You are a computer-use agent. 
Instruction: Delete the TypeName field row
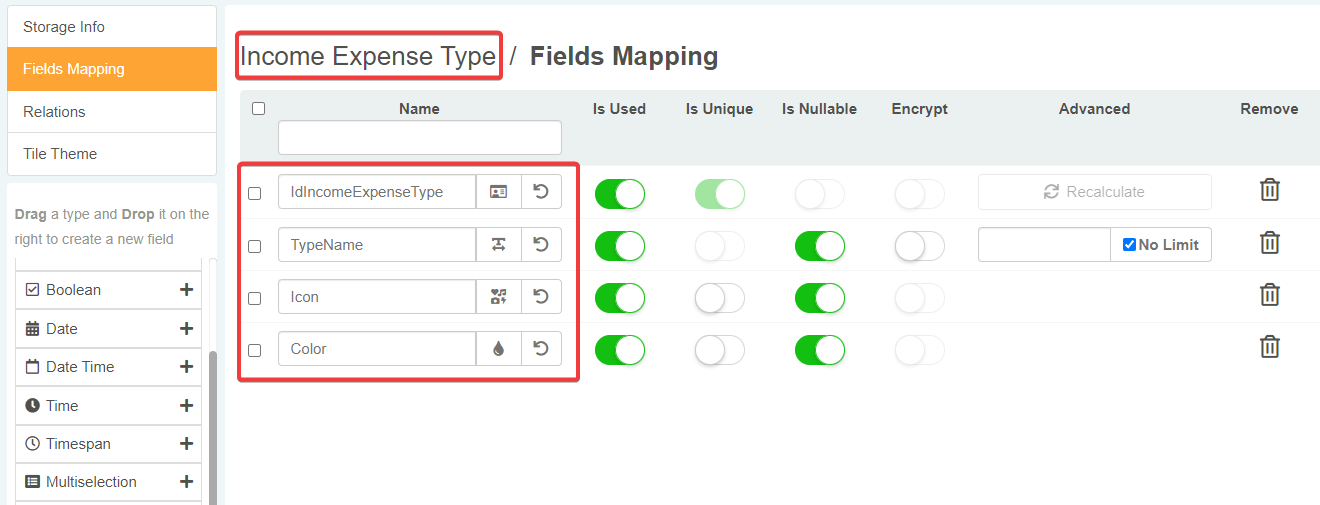[1269, 242]
